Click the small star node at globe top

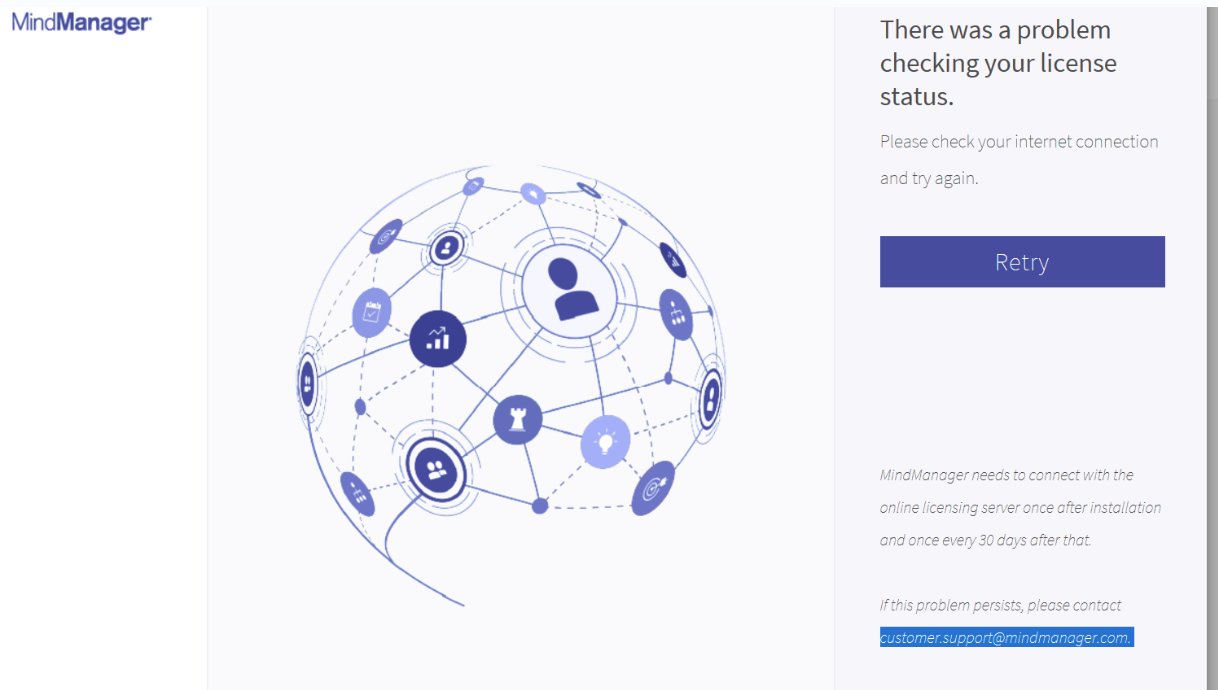[x=534, y=194]
